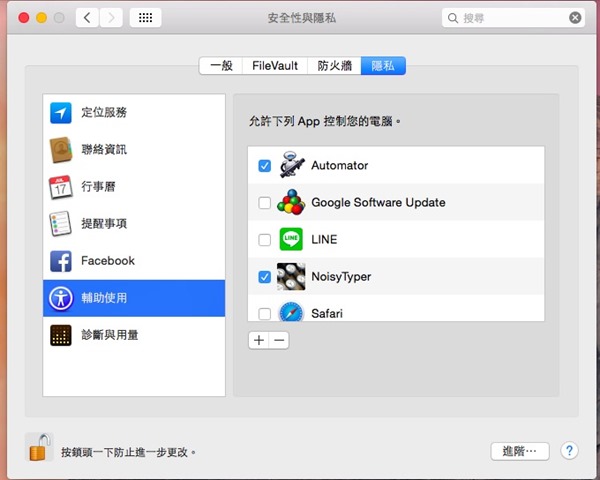Switch to the 防火牆 tab
This screenshot has height=480, width=600.
coord(334,66)
